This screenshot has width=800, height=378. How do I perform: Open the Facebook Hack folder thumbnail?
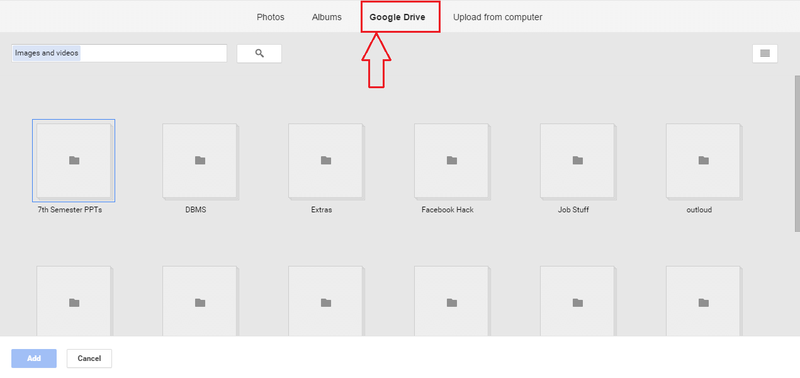(452, 161)
